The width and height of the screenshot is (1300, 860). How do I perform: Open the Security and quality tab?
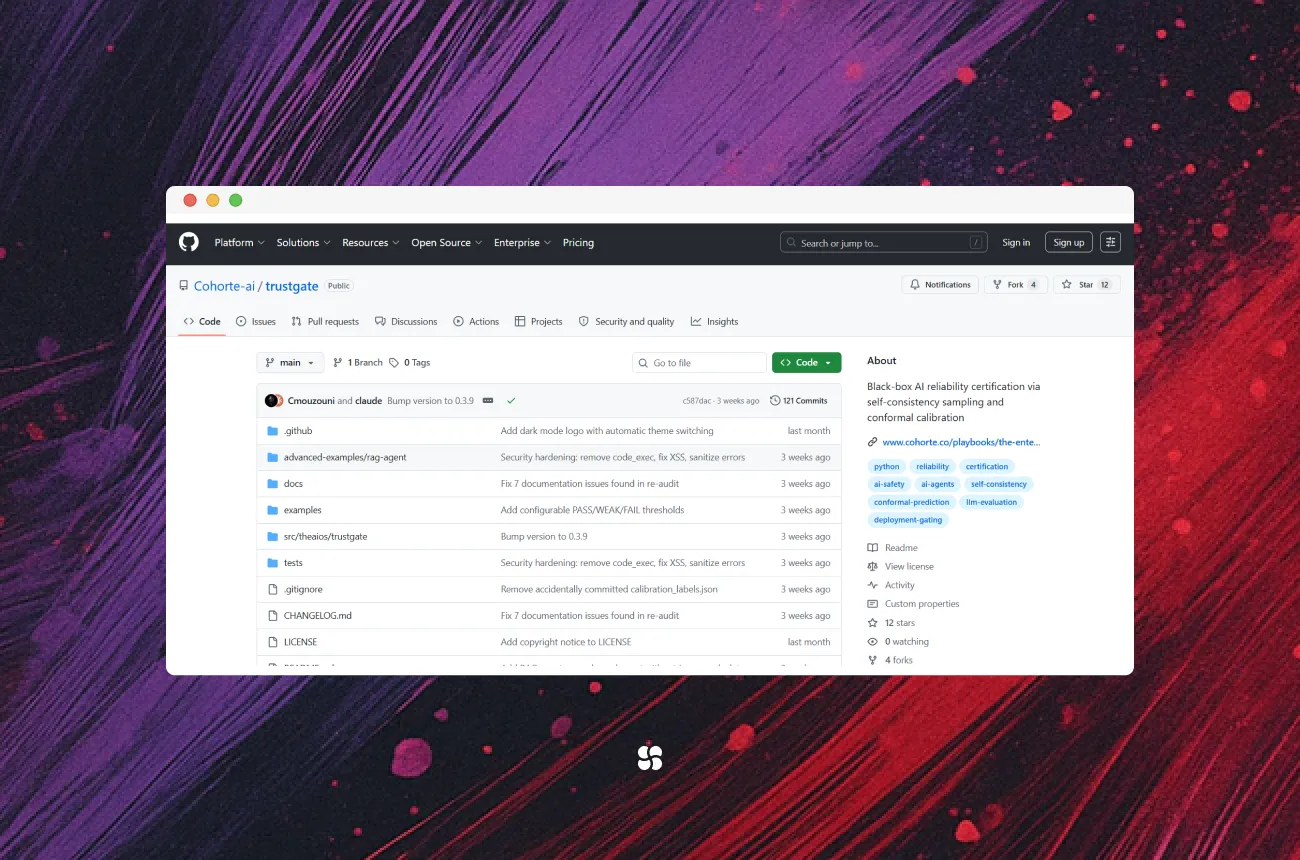(x=626, y=322)
